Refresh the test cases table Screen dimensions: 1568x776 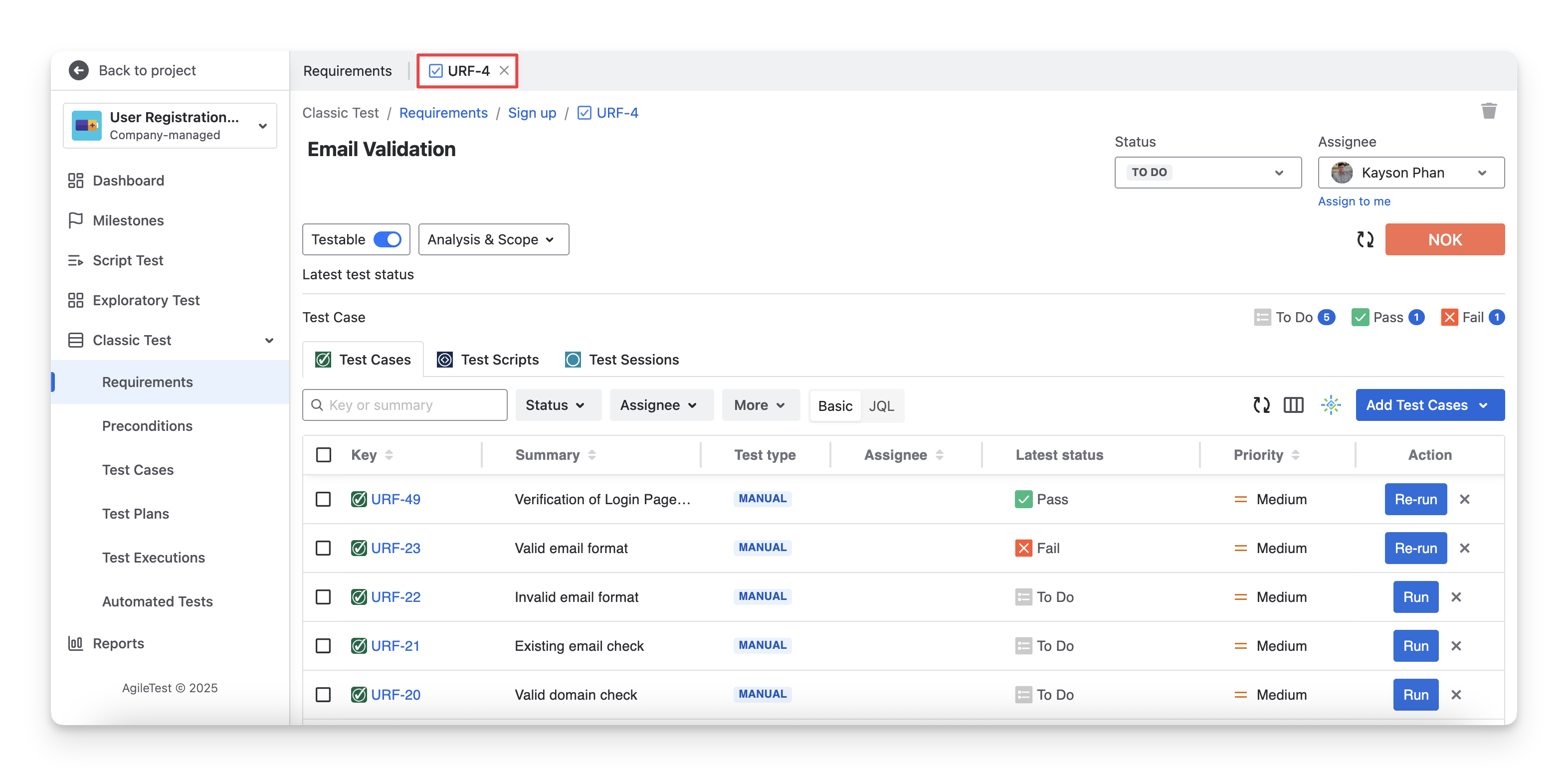click(1261, 405)
